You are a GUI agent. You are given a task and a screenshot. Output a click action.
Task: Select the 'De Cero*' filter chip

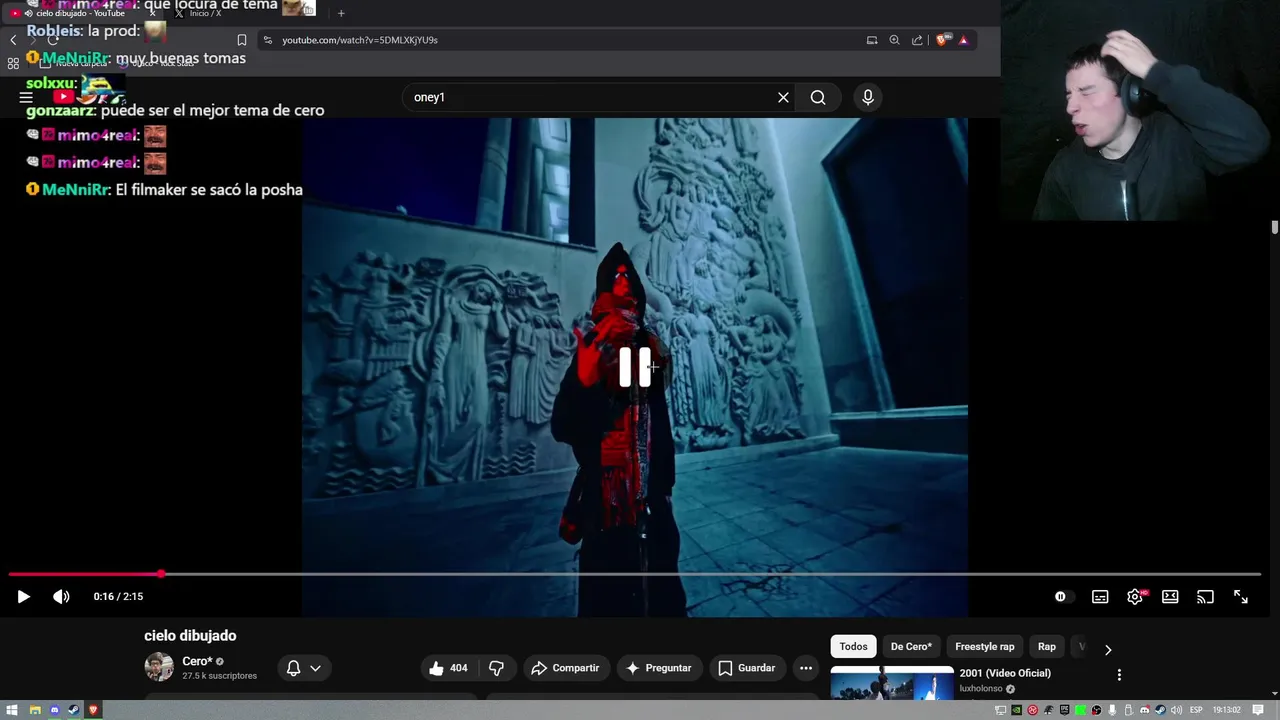point(911,646)
